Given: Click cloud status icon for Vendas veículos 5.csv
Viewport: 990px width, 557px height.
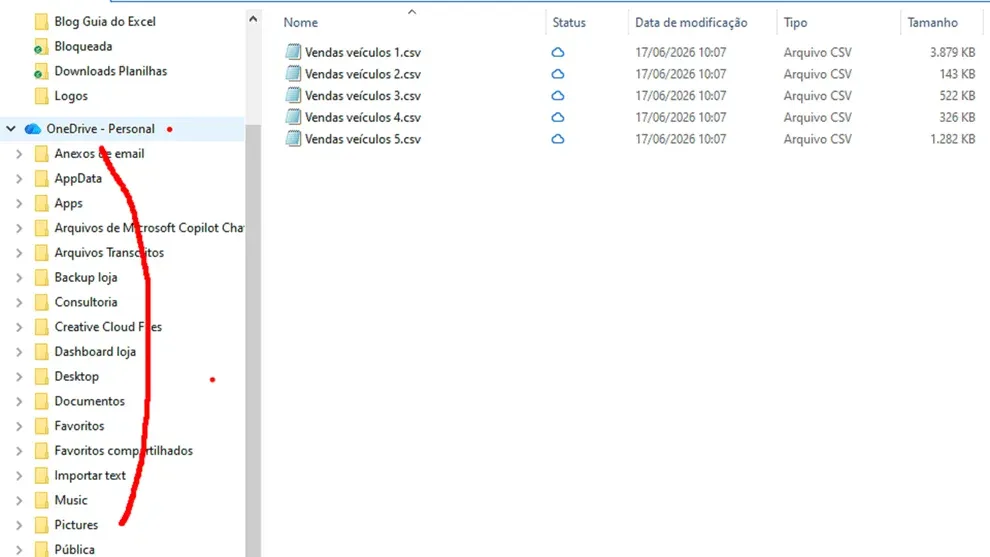Looking at the screenshot, I should (x=558, y=139).
